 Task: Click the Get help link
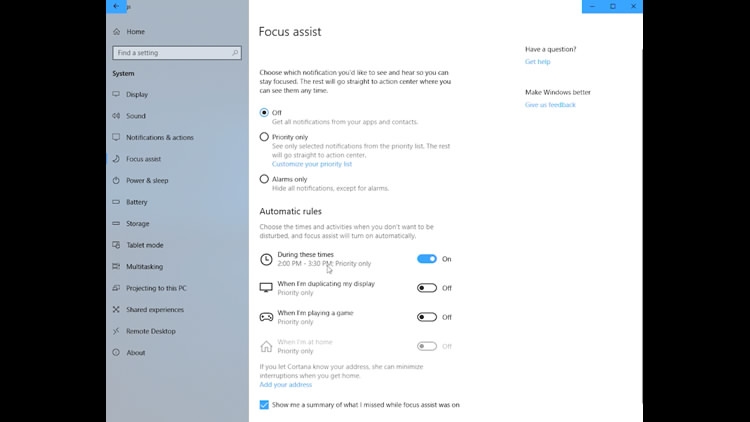[537, 62]
